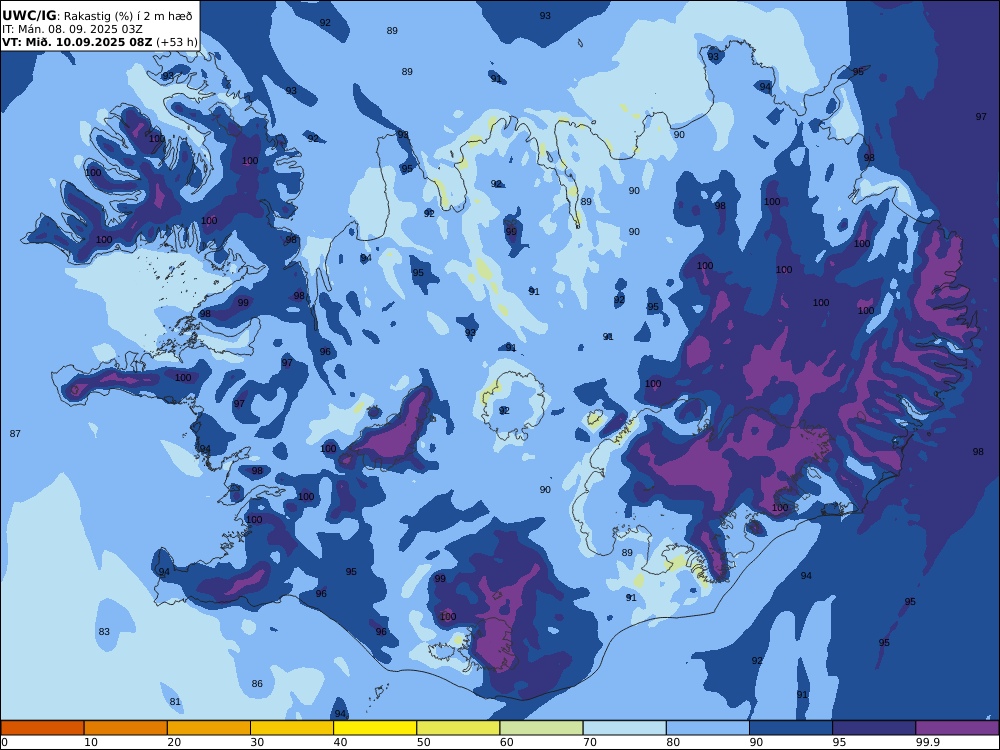Select the '83' humidity value on the map
1000x750 pixels.
click(104, 631)
